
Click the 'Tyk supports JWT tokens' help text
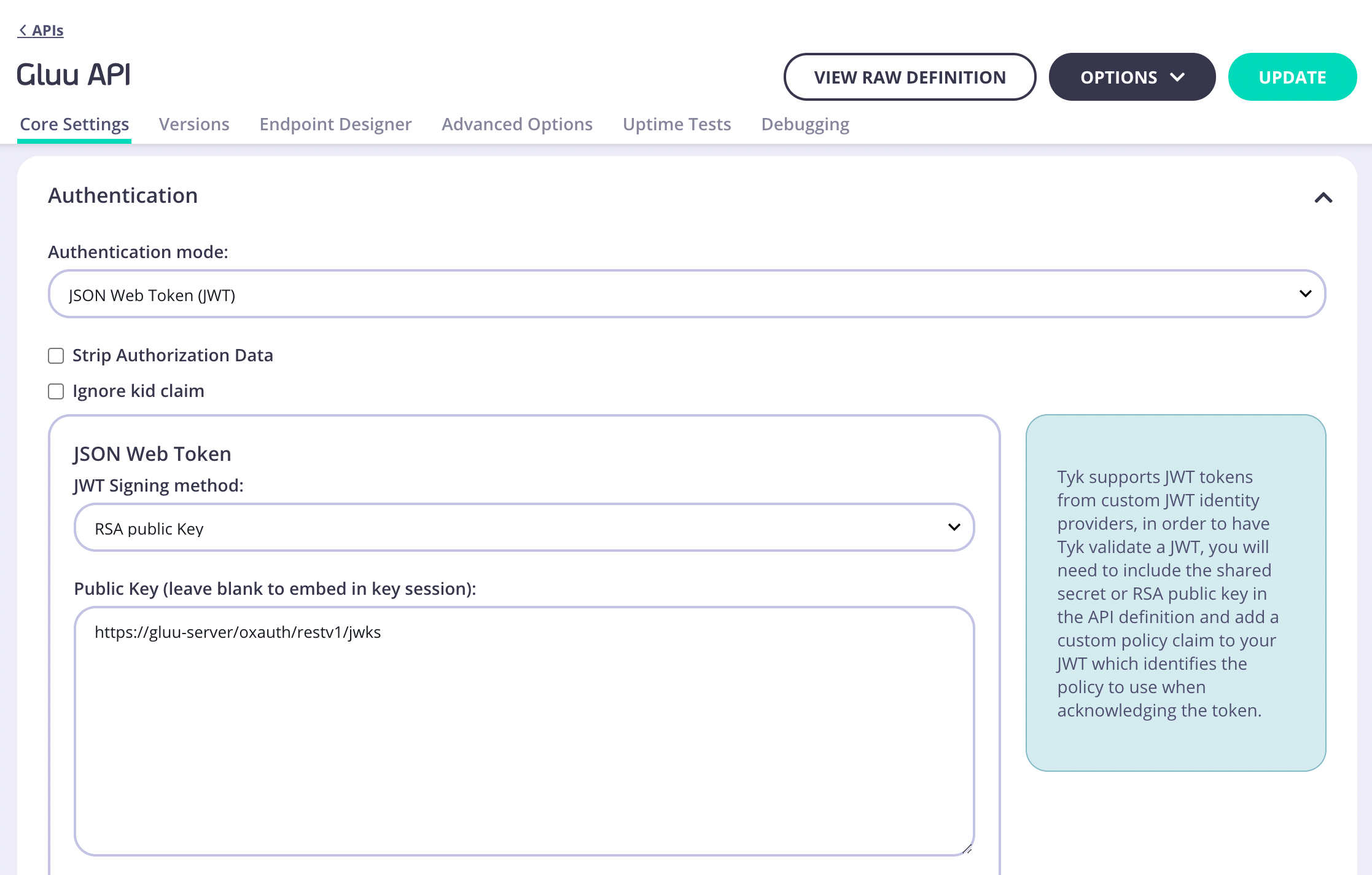pos(1167,593)
